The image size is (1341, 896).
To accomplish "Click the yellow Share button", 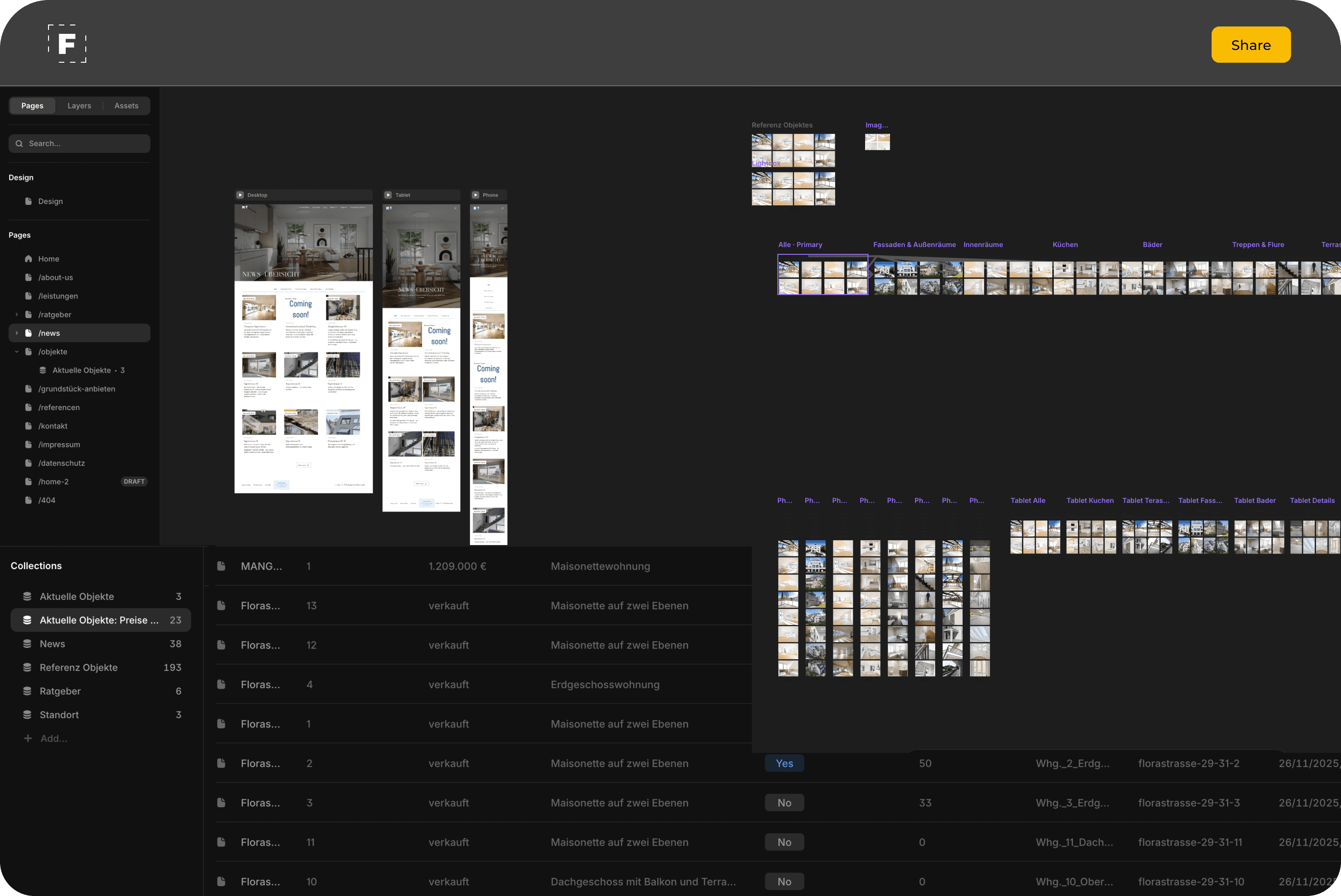I will click(x=1250, y=45).
